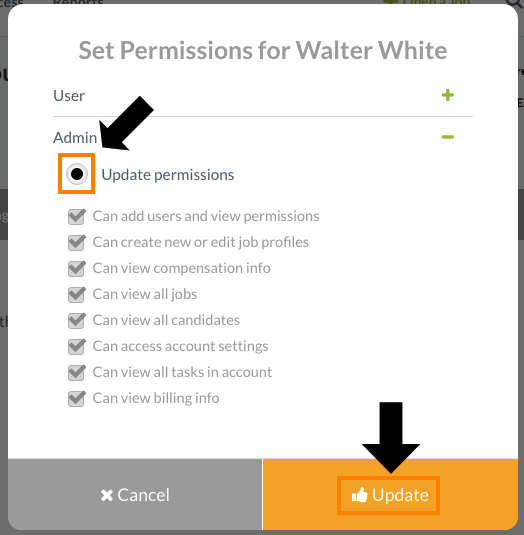Viewport: 524px width, 535px height.
Task: Toggle Can view billing info checkbox
Action: 76,398
